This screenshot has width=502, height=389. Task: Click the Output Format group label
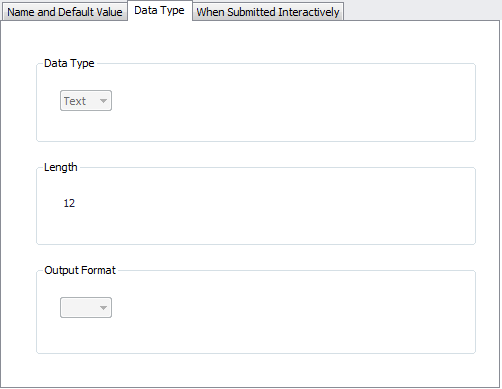[80, 270]
